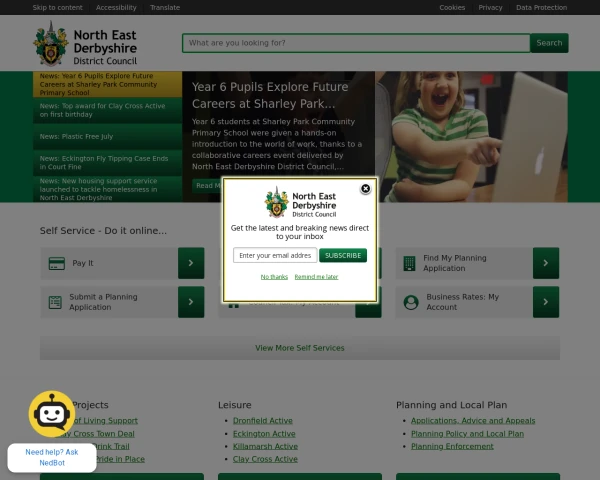Open Privacy in top bar
Viewport: 600px width, 480px height.
point(490,7)
